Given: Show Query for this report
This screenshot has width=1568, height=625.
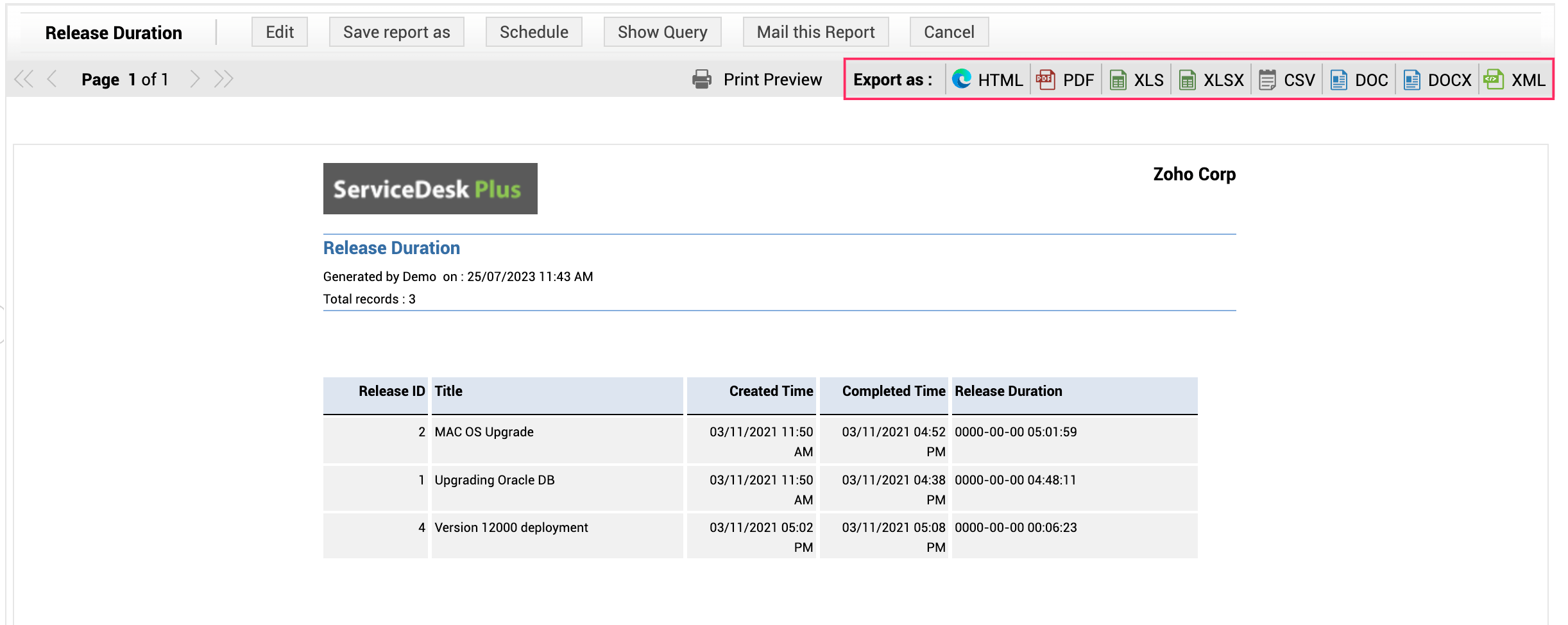Looking at the screenshot, I should (662, 32).
